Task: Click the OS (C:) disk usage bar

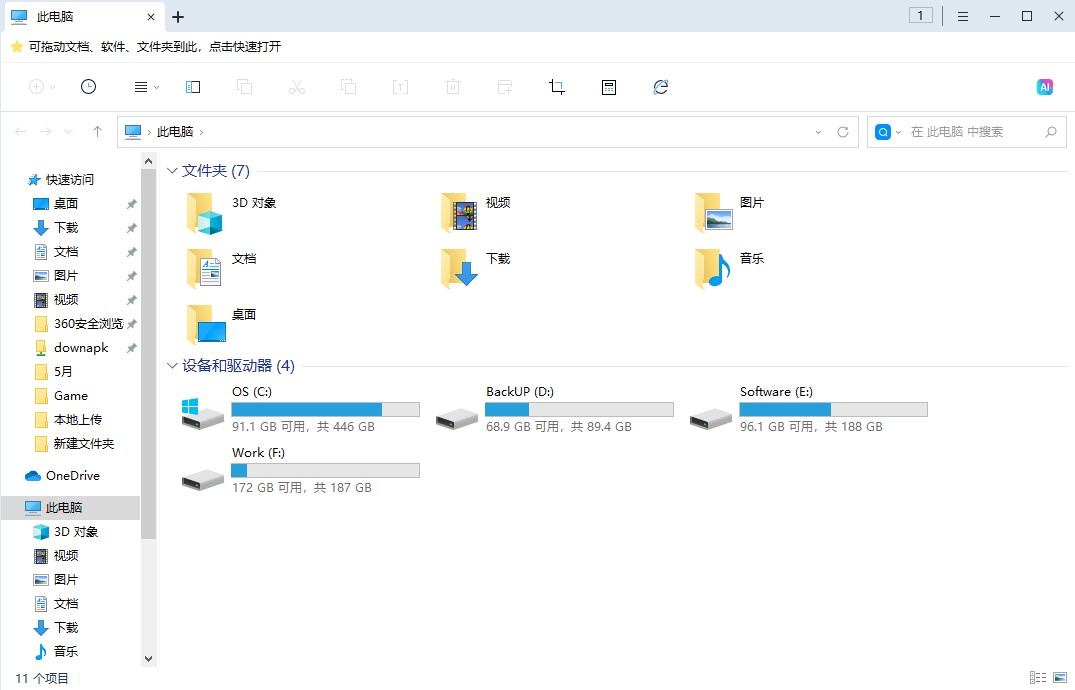Action: tap(325, 408)
